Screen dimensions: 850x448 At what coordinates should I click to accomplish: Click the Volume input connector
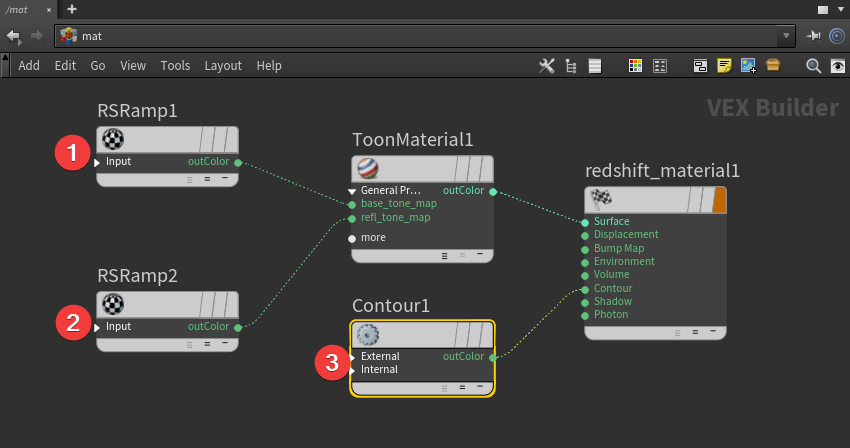click(585, 276)
